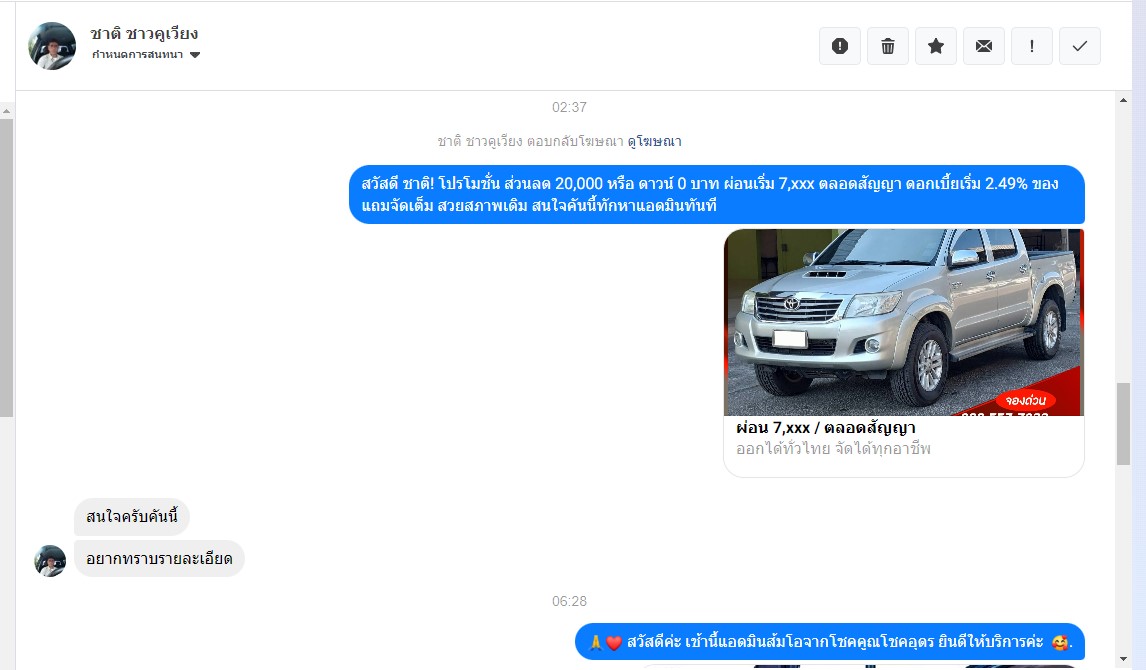
Task: Click chat scrollbar up arrow on right
Action: [1123, 100]
